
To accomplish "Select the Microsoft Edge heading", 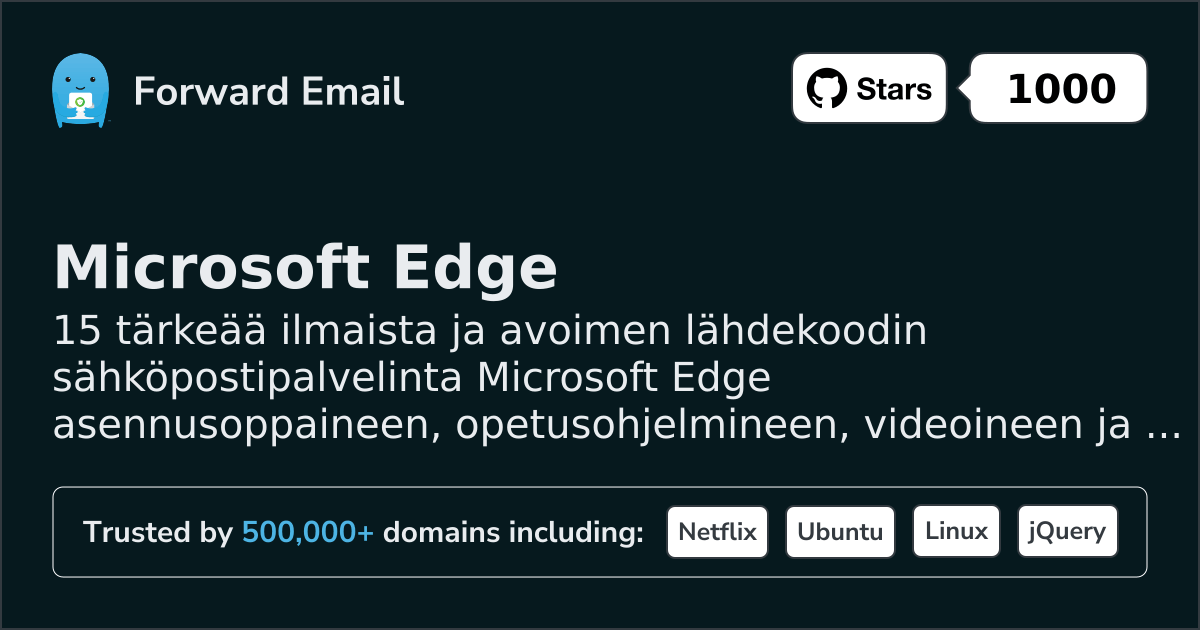I will pos(305,267).
